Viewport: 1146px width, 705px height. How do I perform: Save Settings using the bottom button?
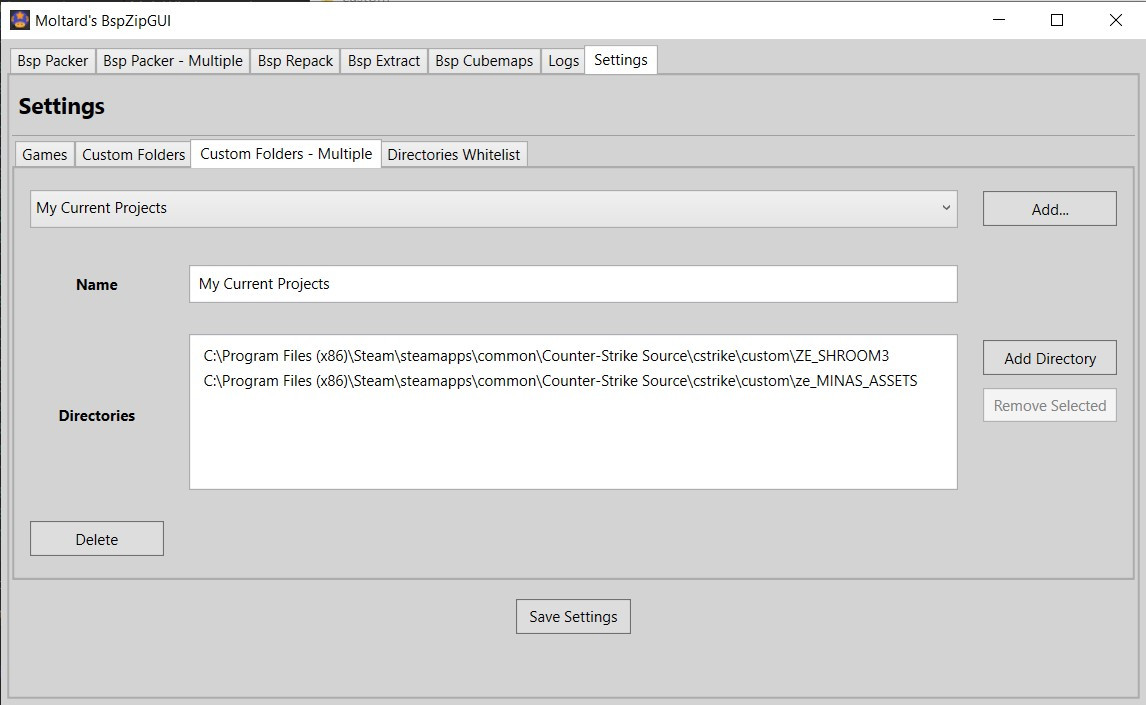click(573, 616)
